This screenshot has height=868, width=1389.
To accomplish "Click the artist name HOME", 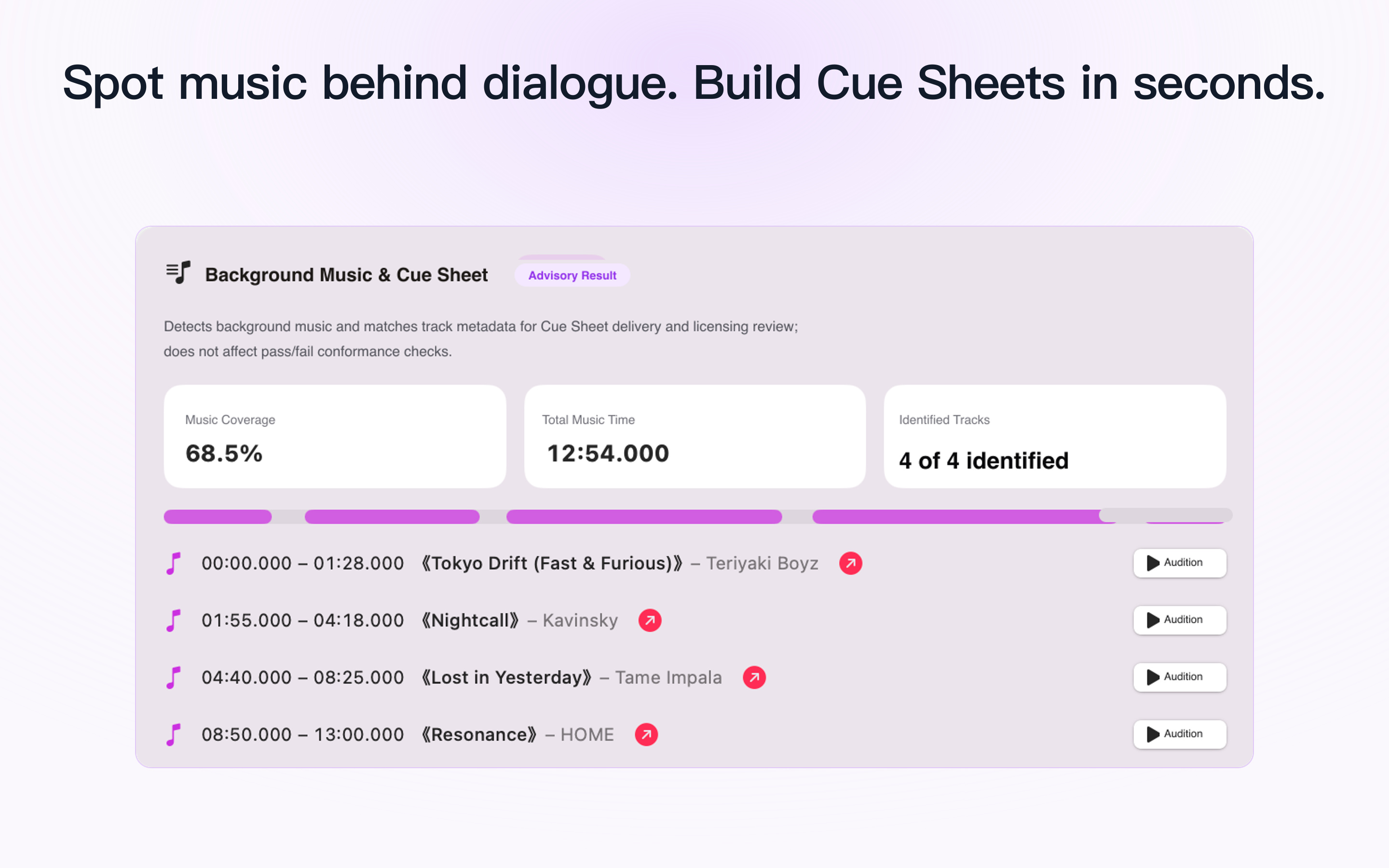I will [x=587, y=735].
